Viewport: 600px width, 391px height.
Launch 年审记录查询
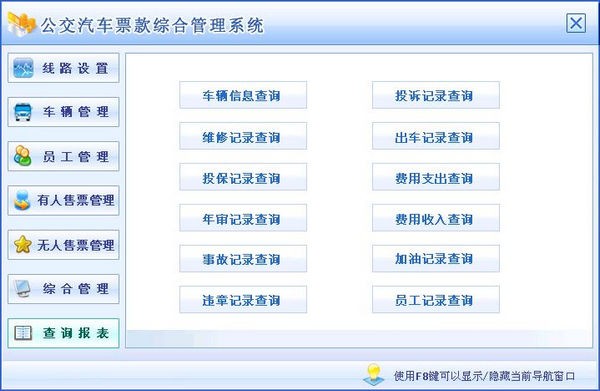pyautogui.click(x=243, y=218)
